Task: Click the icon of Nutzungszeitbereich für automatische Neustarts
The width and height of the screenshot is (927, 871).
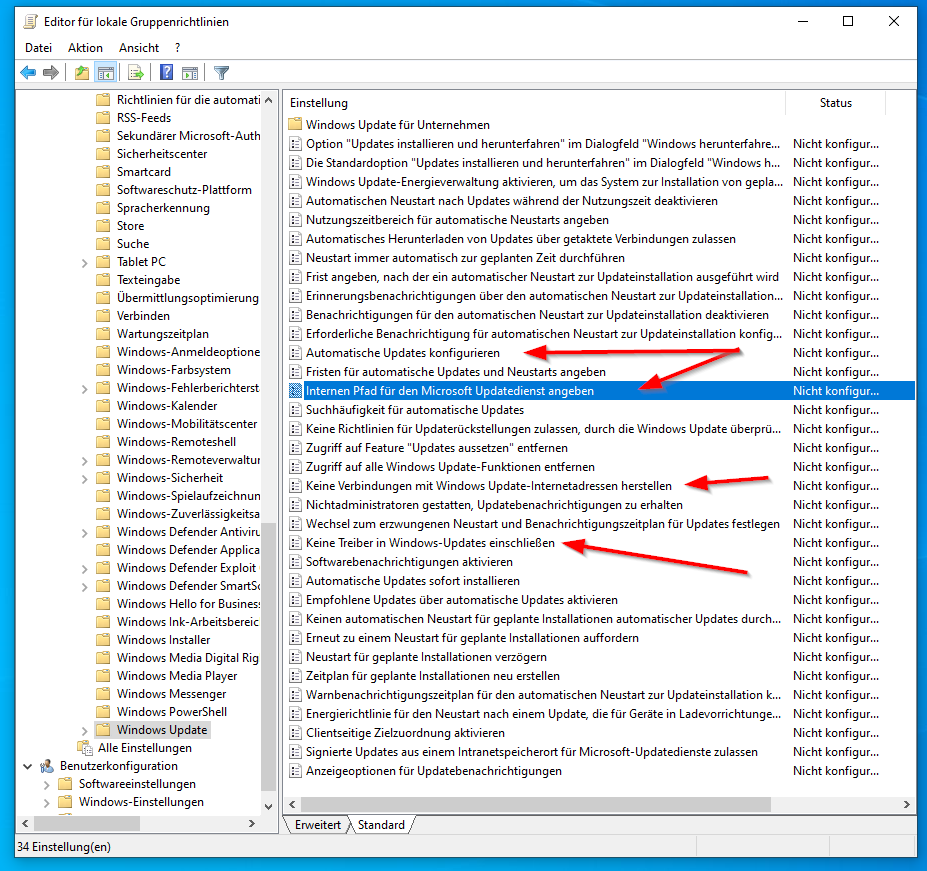Action: click(x=295, y=220)
